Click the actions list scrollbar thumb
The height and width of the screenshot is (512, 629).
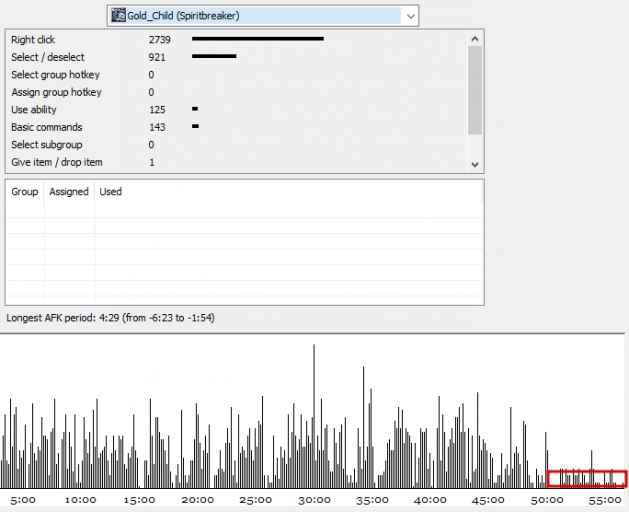tap(475, 90)
